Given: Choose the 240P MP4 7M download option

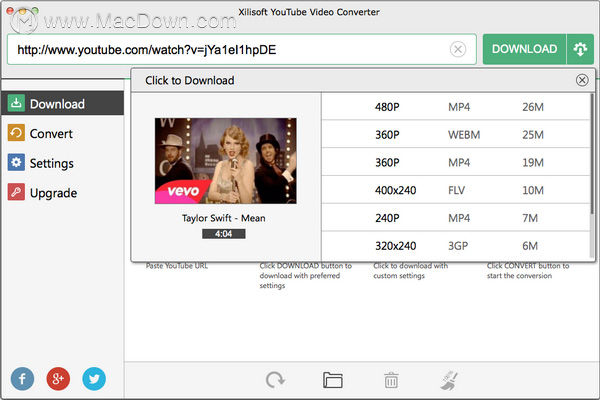Looking at the screenshot, I should pos(456,218).
